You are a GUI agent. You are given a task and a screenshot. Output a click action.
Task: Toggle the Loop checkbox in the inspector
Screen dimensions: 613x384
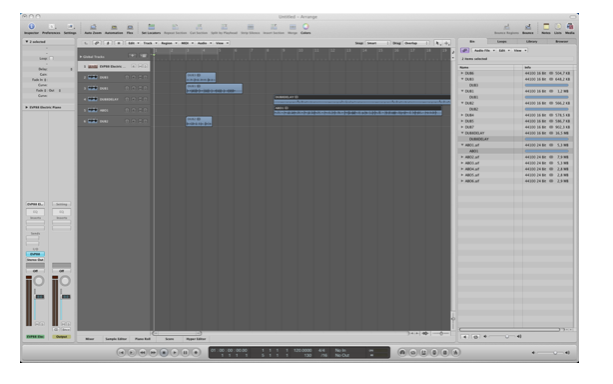[52, 58]
